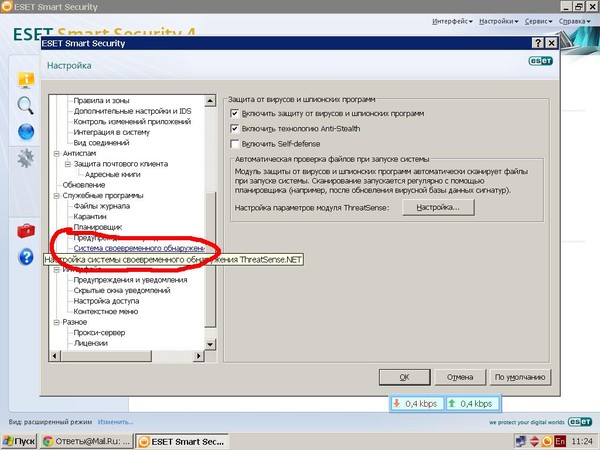Click the download speed arrow indicator
The image size is (600, 450).
397,403
